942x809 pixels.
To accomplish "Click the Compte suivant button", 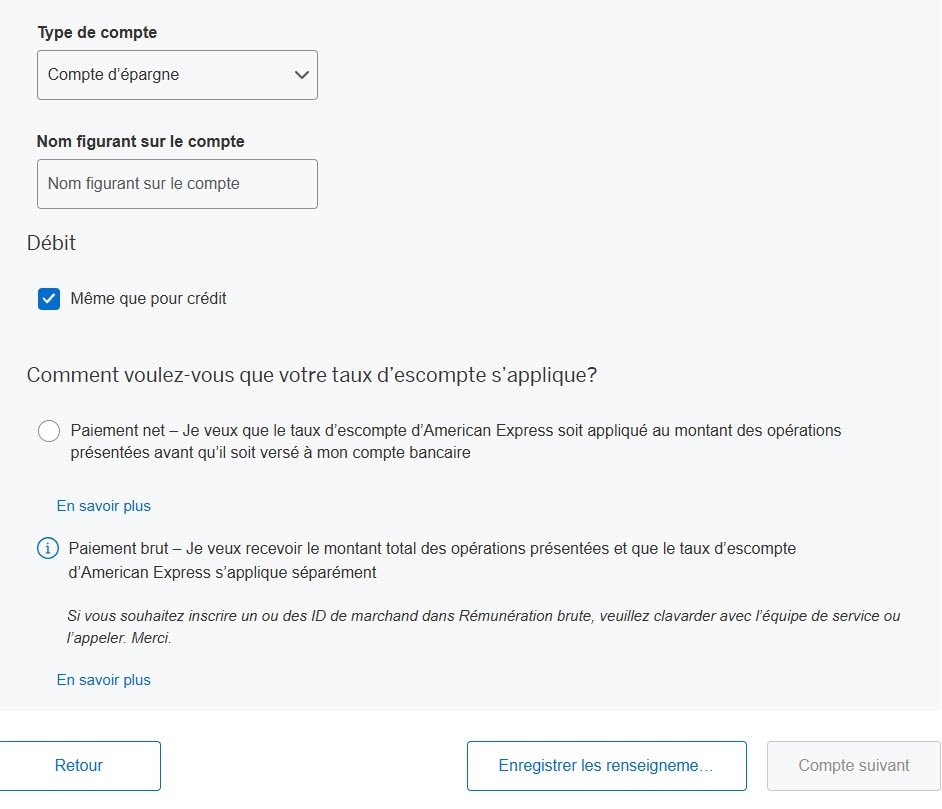I will click(853, 766).
